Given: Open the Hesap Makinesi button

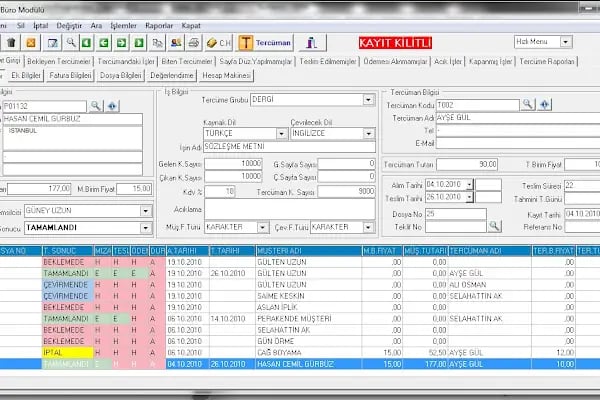Looking at the screenshot, I should [227, 75].
